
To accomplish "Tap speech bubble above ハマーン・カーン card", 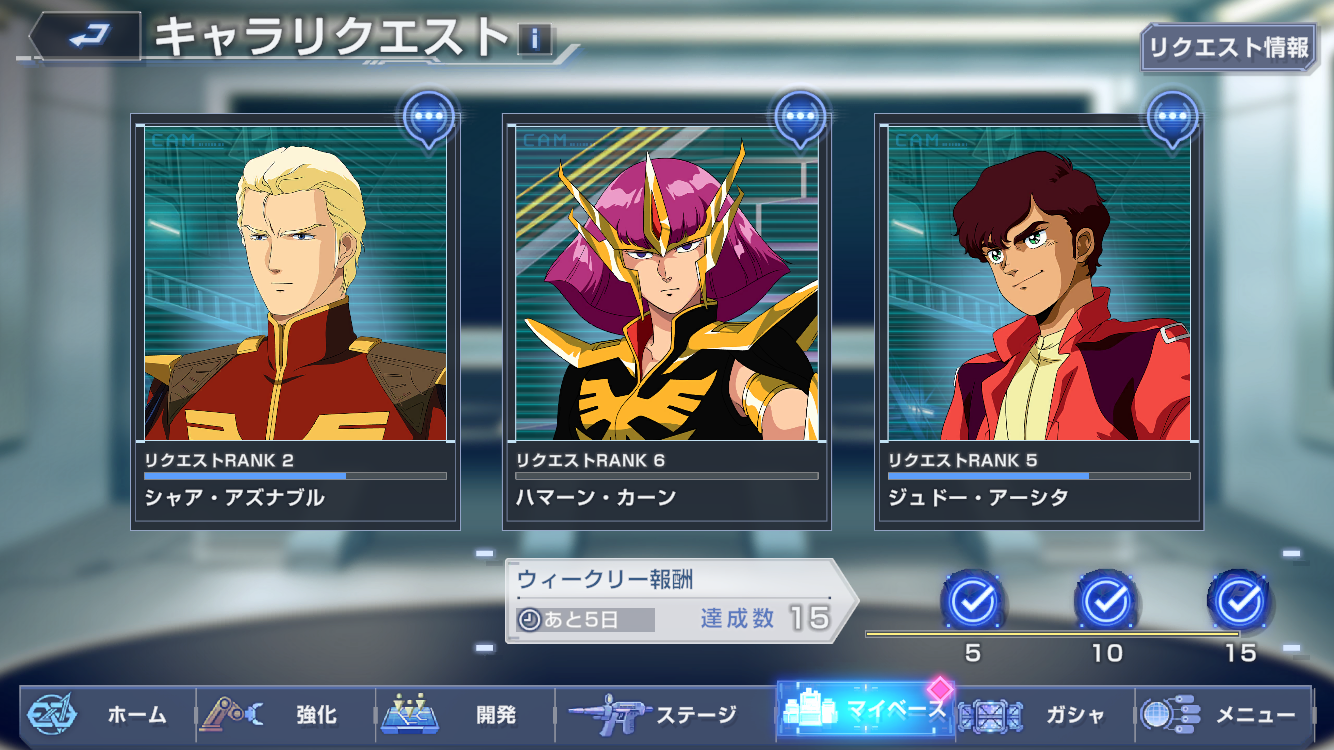I will click(801, 117).
